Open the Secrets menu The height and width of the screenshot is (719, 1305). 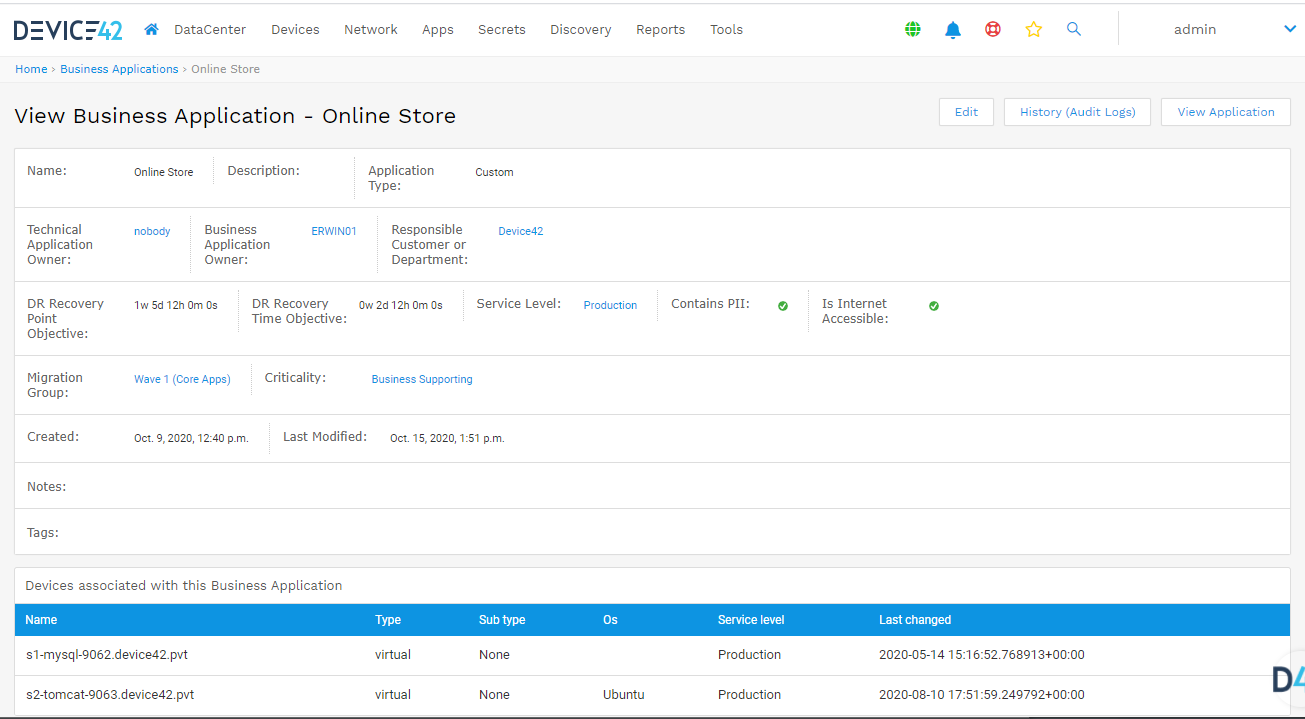click(x=502, y=30)
